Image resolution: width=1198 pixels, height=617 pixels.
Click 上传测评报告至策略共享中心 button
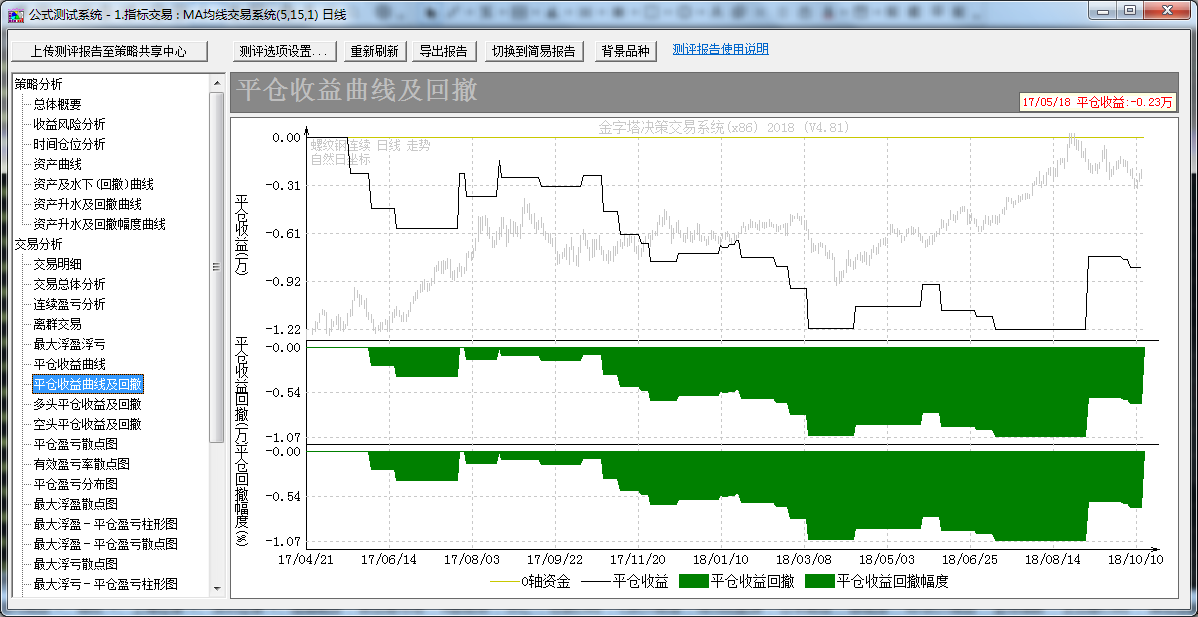coord(108,51)
